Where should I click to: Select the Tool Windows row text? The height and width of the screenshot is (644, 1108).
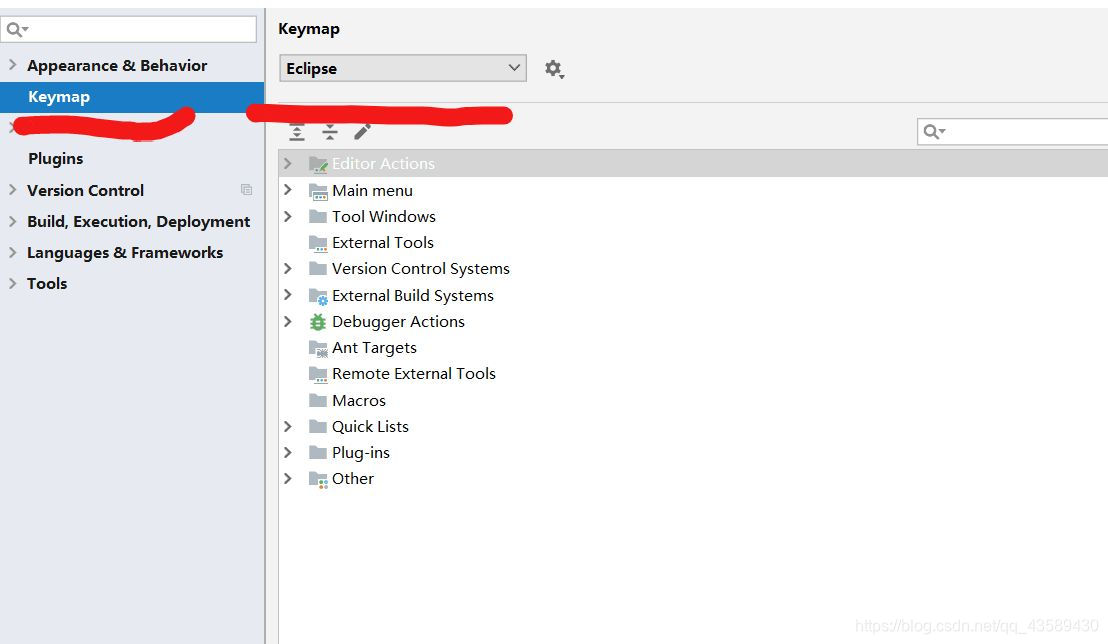point(384,216)
